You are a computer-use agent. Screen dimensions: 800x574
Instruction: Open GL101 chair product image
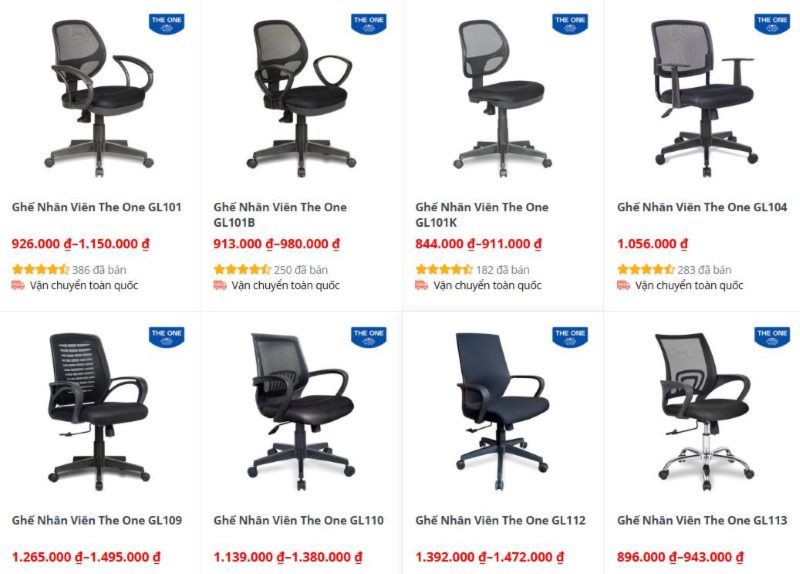(99, 98)
